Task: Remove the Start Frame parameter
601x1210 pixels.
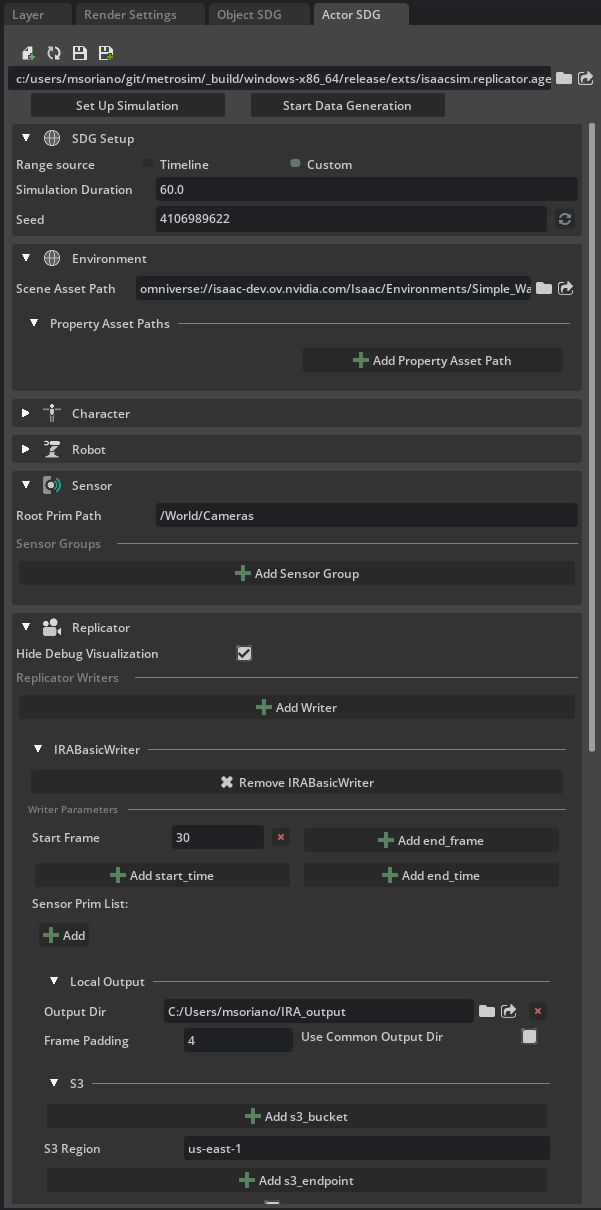Action: 280,837
